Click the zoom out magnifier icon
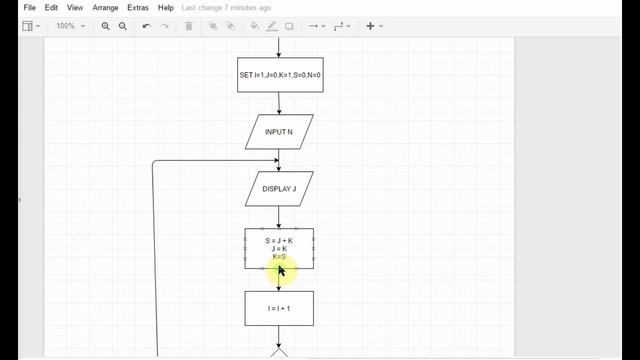This screenshot has height=360, width=640. [122, 26]
